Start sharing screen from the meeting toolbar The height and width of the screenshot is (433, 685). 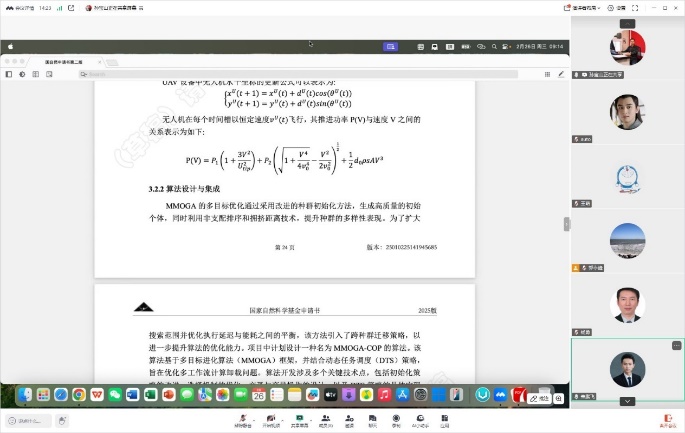298,418
